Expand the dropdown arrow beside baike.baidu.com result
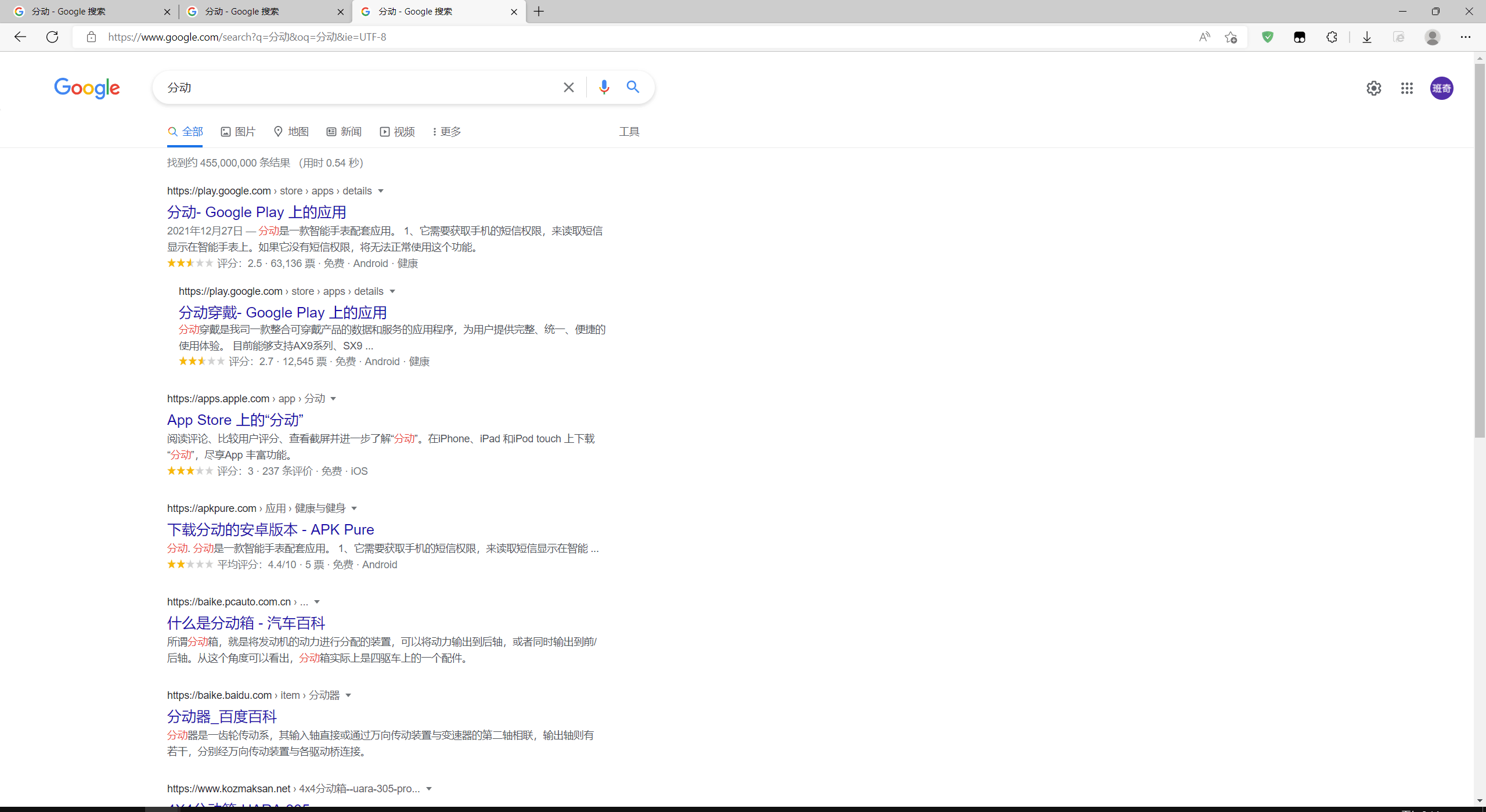 (x=348, y=695)
